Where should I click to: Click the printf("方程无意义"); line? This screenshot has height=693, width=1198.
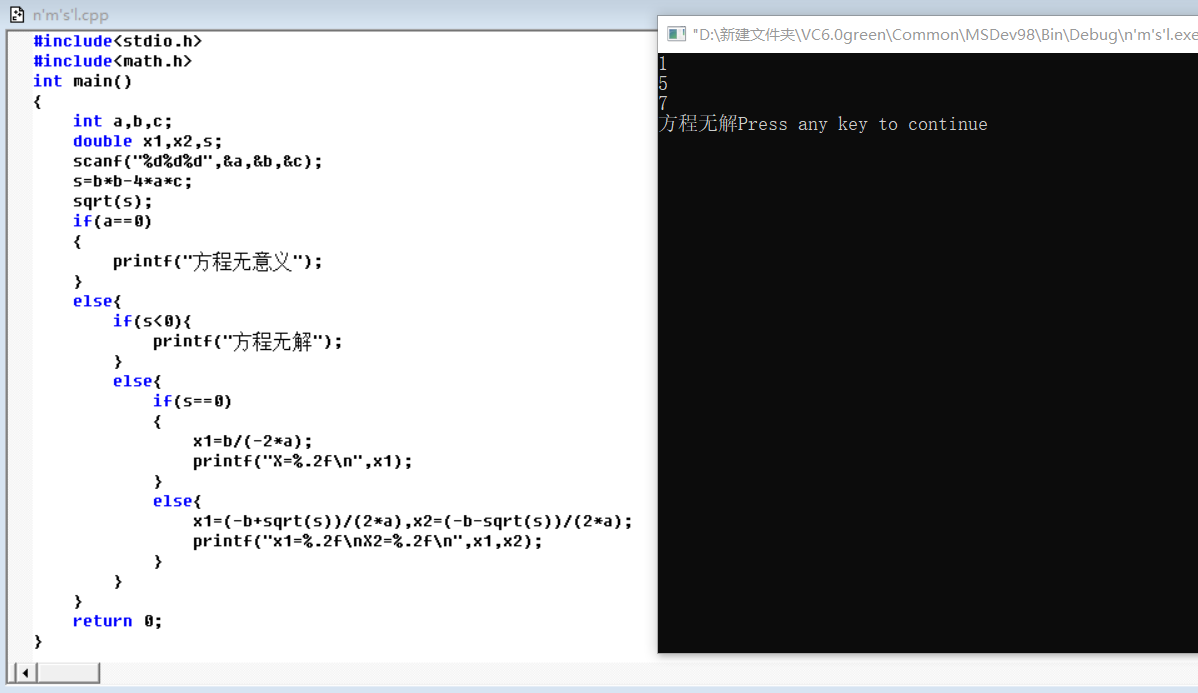pos(218,261)
